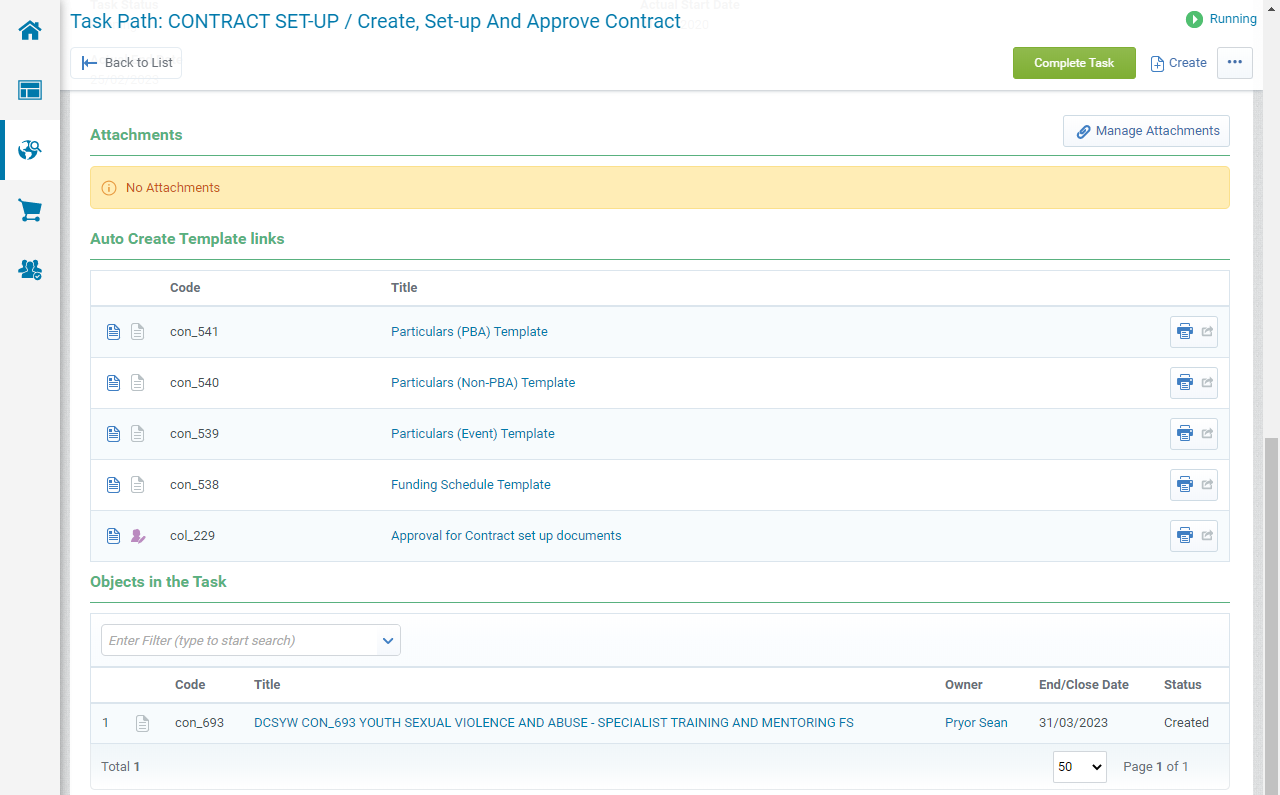1280x795 pixels.
Task: Click Back to List
Action: click(x=125, y=62)
